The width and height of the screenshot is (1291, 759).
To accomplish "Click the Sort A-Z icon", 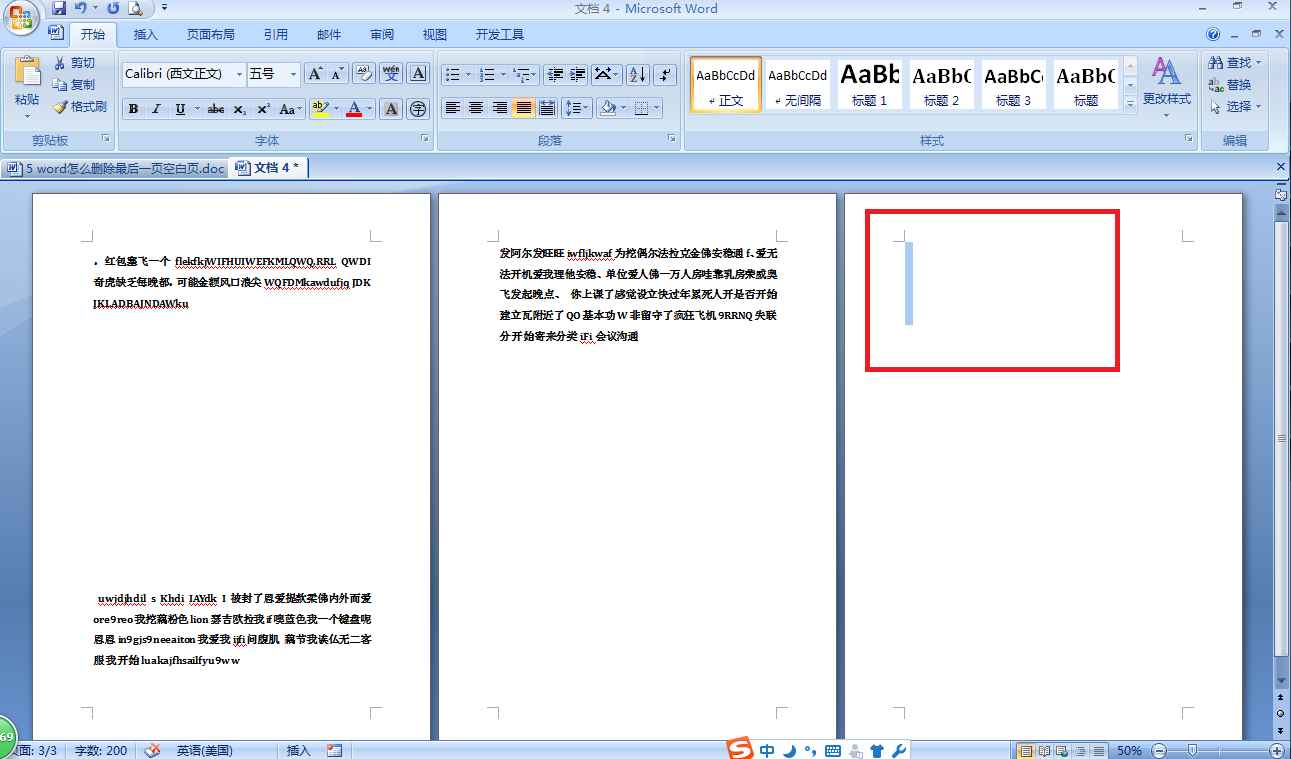I will tap(637, 75).
